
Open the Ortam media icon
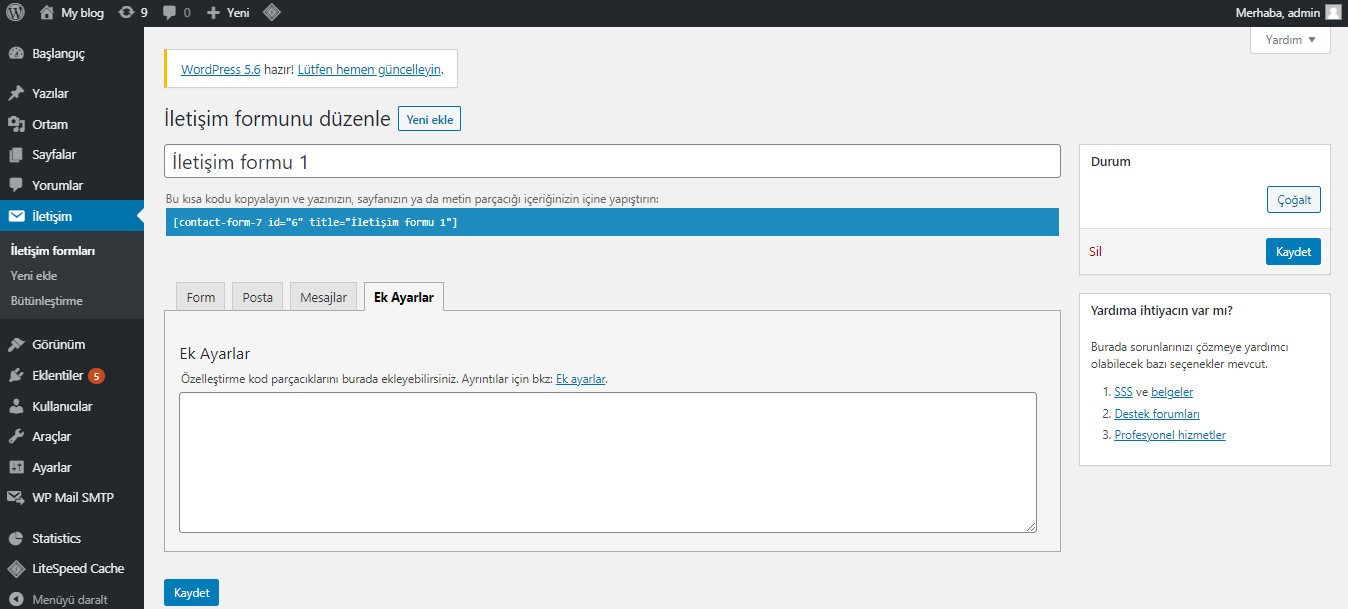[x=16, y=124]
